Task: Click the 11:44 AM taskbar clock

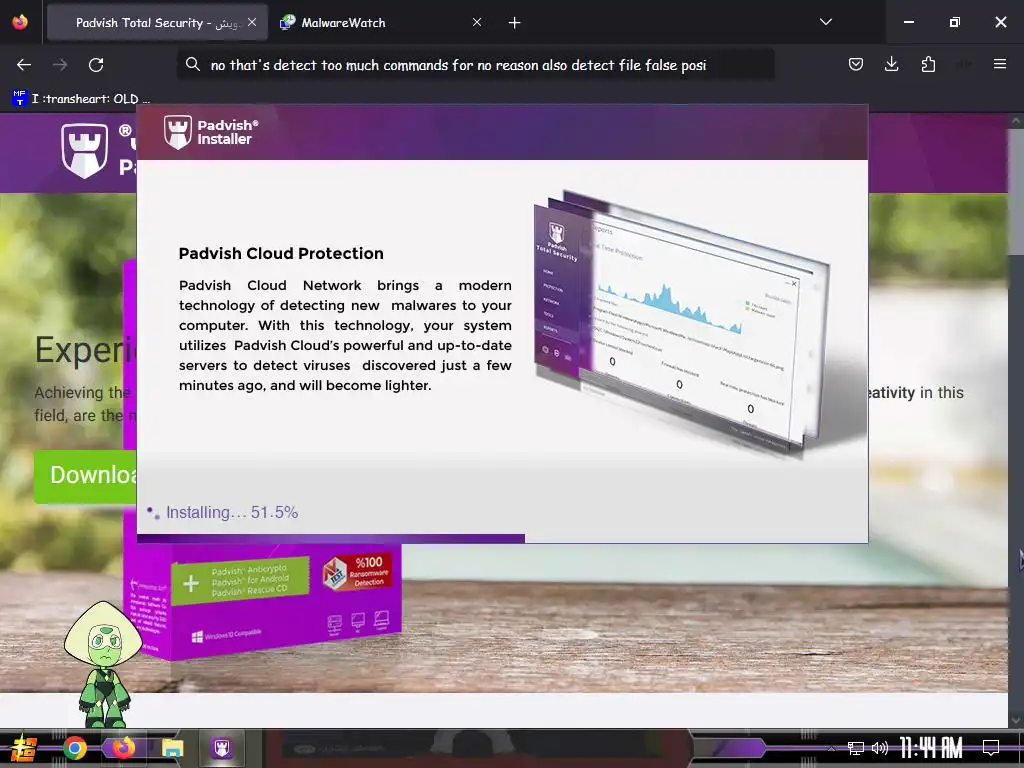Action: pos(931,748)
